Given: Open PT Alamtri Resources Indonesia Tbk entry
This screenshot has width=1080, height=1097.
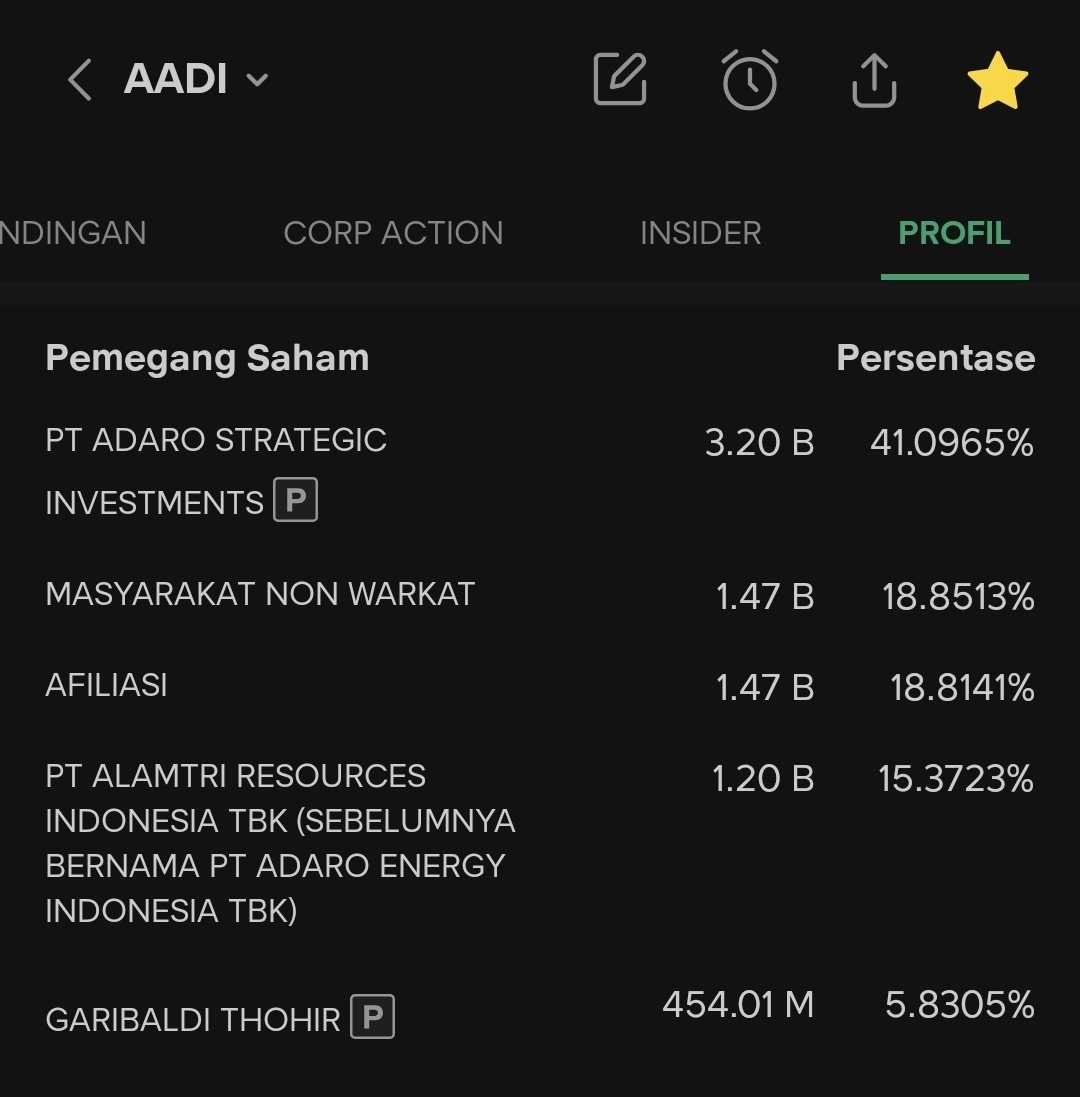Looking at the screenshot, I should point(280,843).
